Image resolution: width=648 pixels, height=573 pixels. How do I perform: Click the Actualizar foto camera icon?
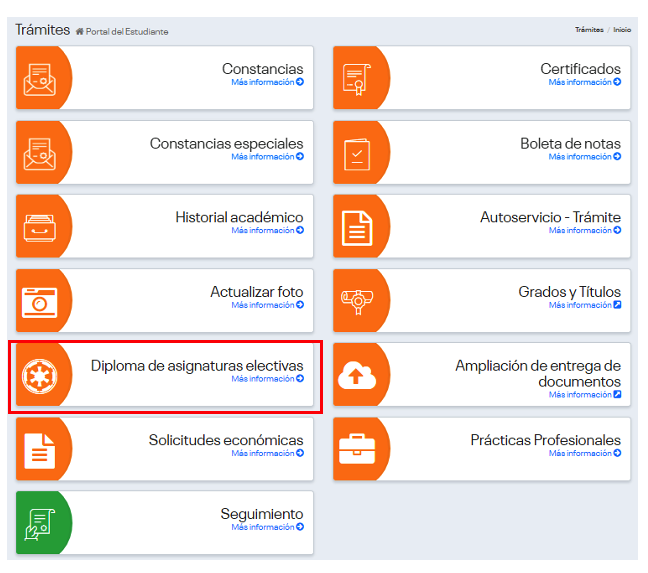pos(41,301)
